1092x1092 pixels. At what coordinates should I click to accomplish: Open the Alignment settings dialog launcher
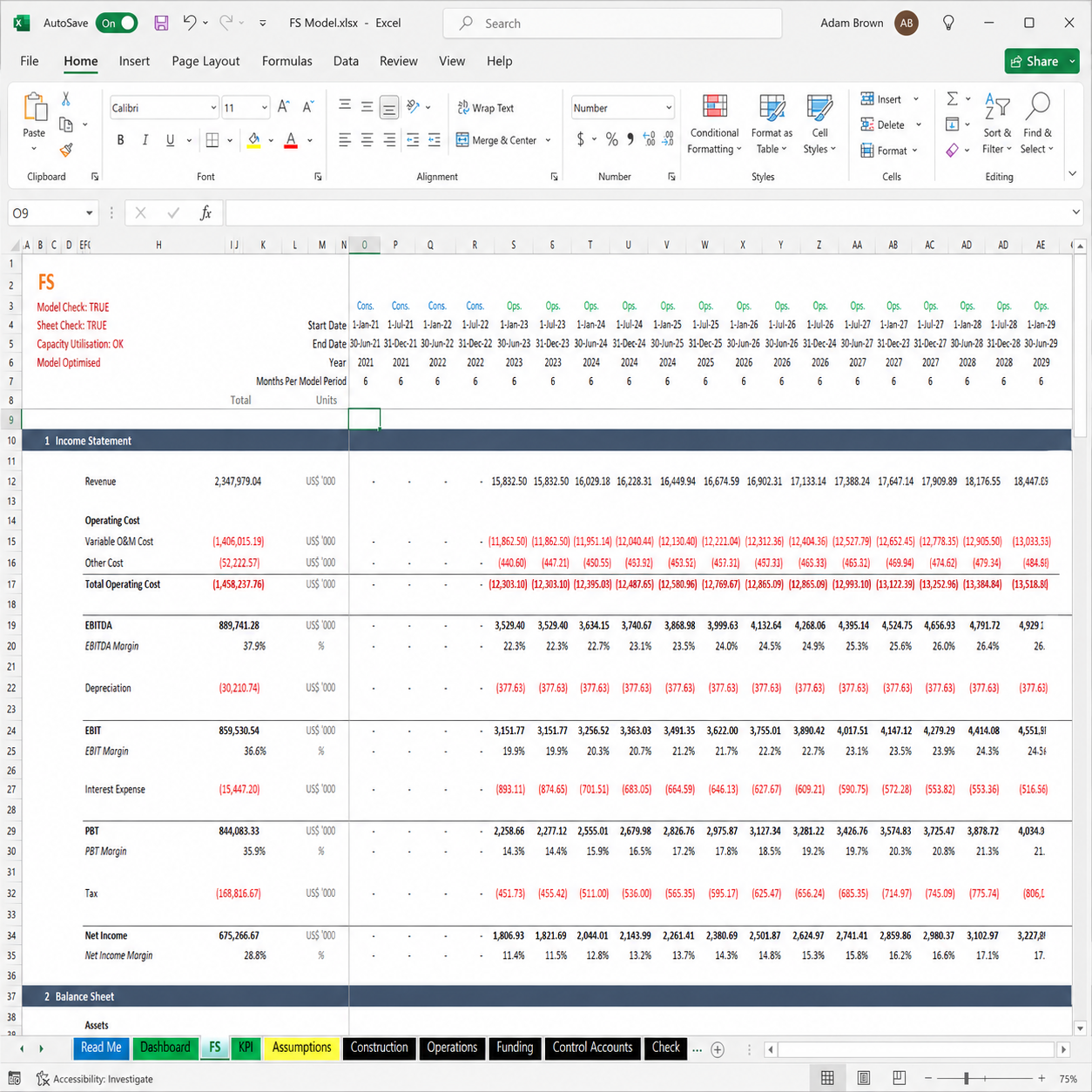(x=554, y=177)
